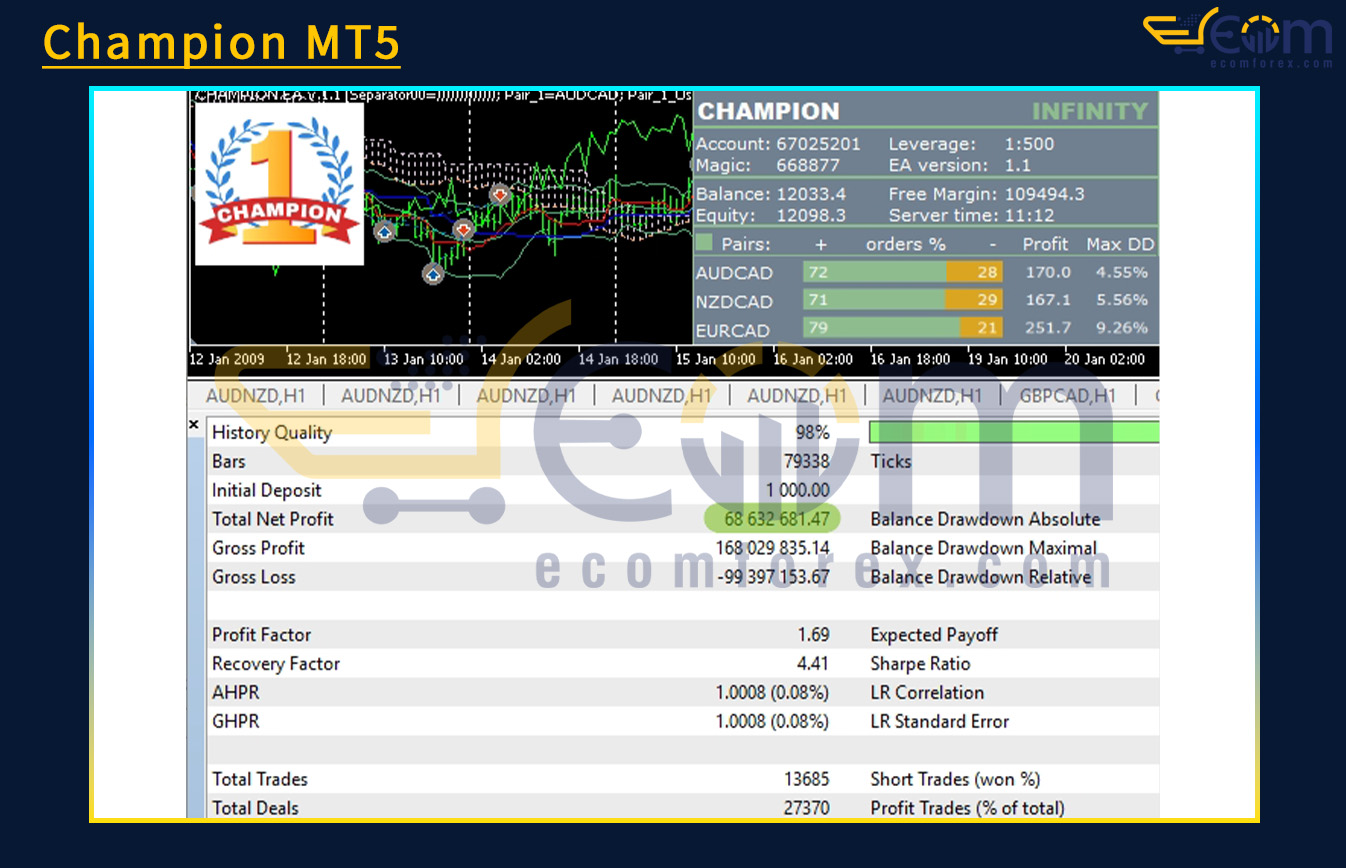Click the AUDCAD profit value 170.0
Viewport: 1346px width, 868px height.
point(1047,272)
